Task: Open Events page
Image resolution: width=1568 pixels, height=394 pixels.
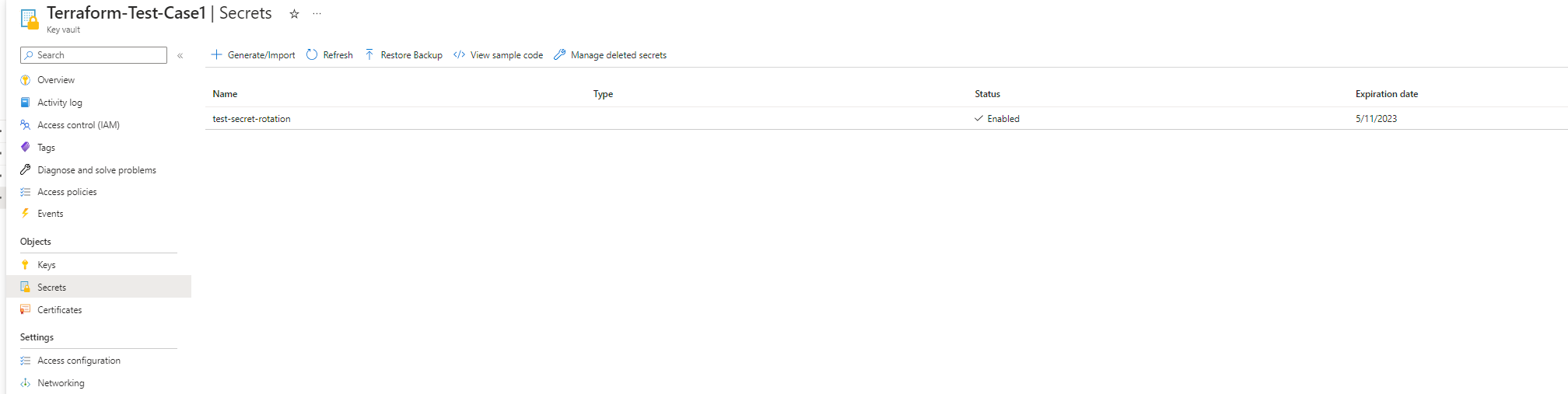Action: click(51, 214)
